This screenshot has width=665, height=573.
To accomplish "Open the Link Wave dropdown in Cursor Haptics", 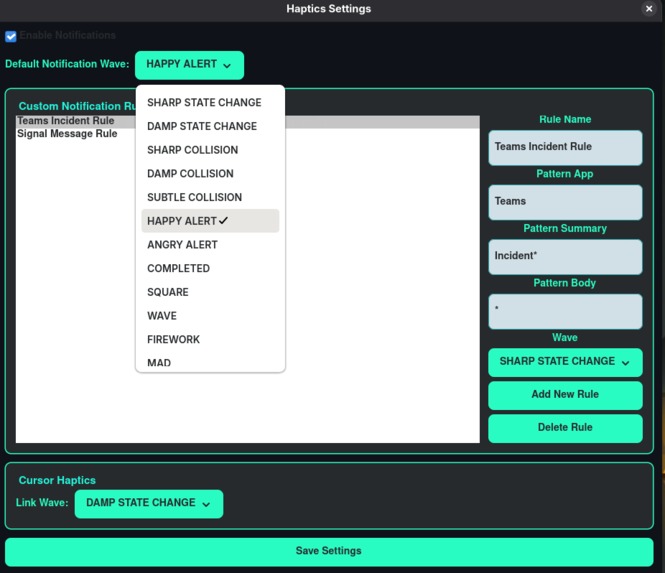I will pyautogui.click(x=149, y=503).
